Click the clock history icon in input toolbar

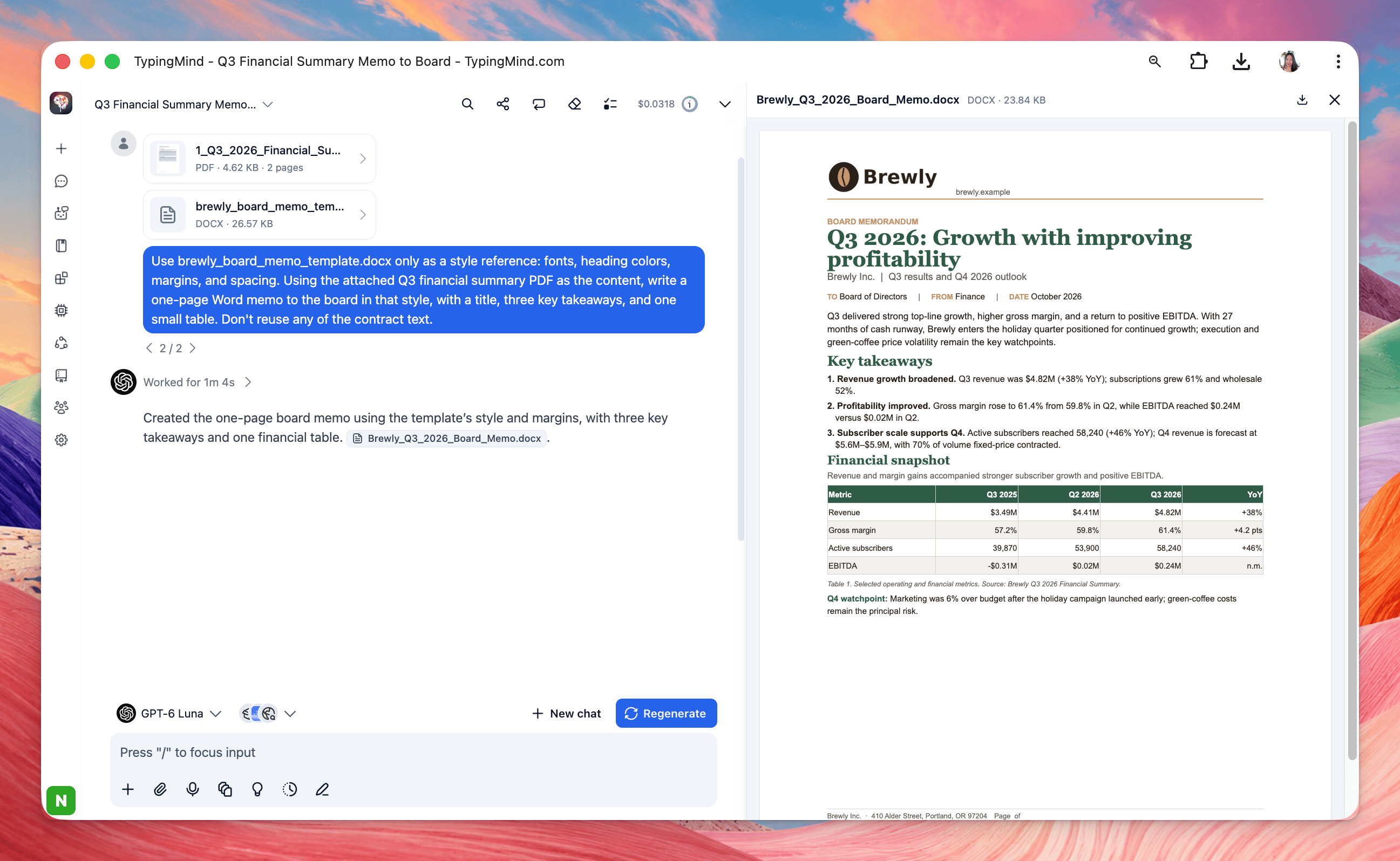pos(290,789)
